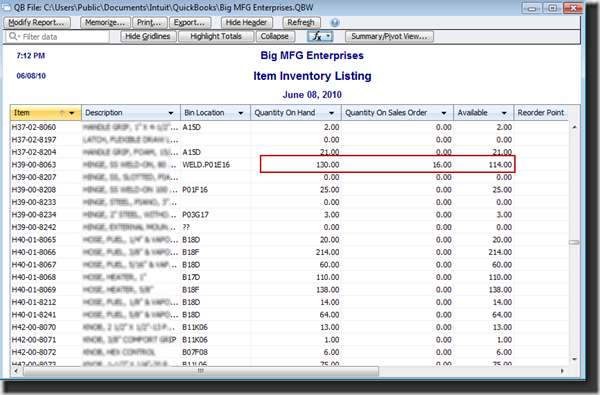Select item H39-00-8207

pos(34,177)
